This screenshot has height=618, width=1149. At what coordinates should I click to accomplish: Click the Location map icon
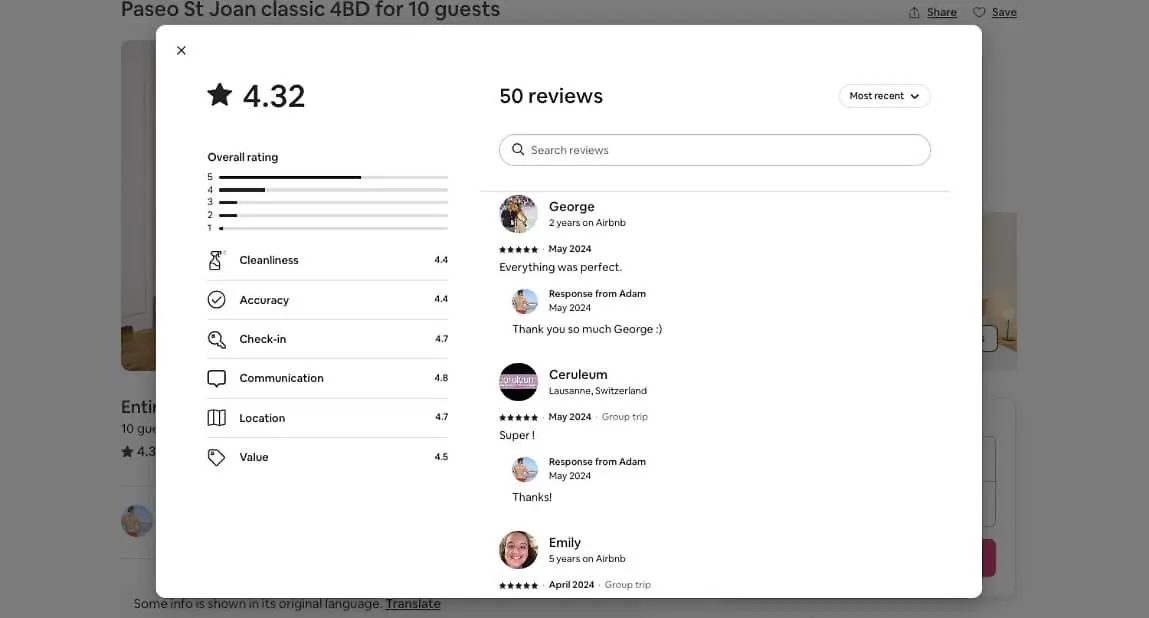coord(216,417)
